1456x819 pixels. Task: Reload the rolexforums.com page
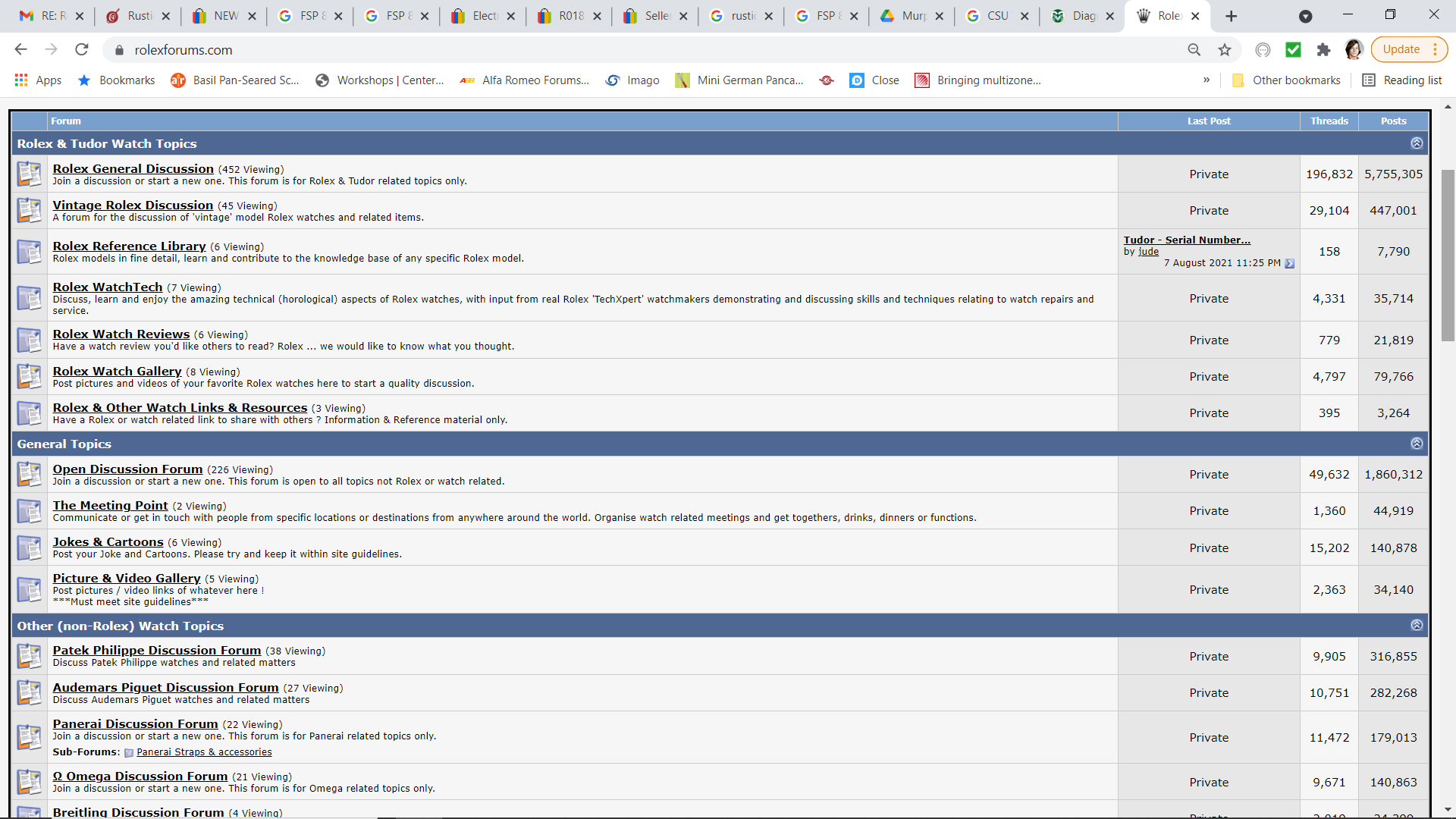82,50
